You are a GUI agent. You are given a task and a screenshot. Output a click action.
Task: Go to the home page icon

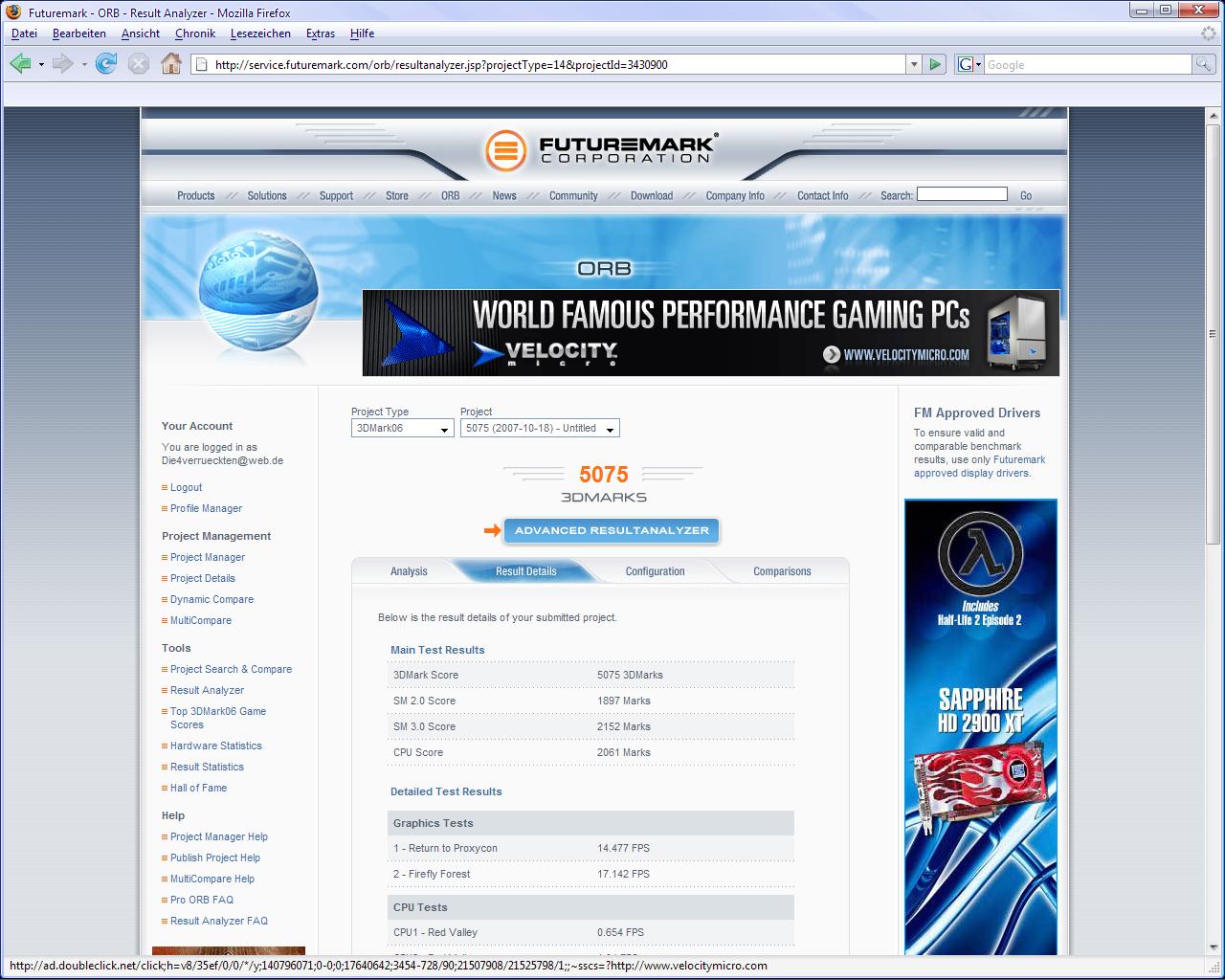[x=171, y=64]
